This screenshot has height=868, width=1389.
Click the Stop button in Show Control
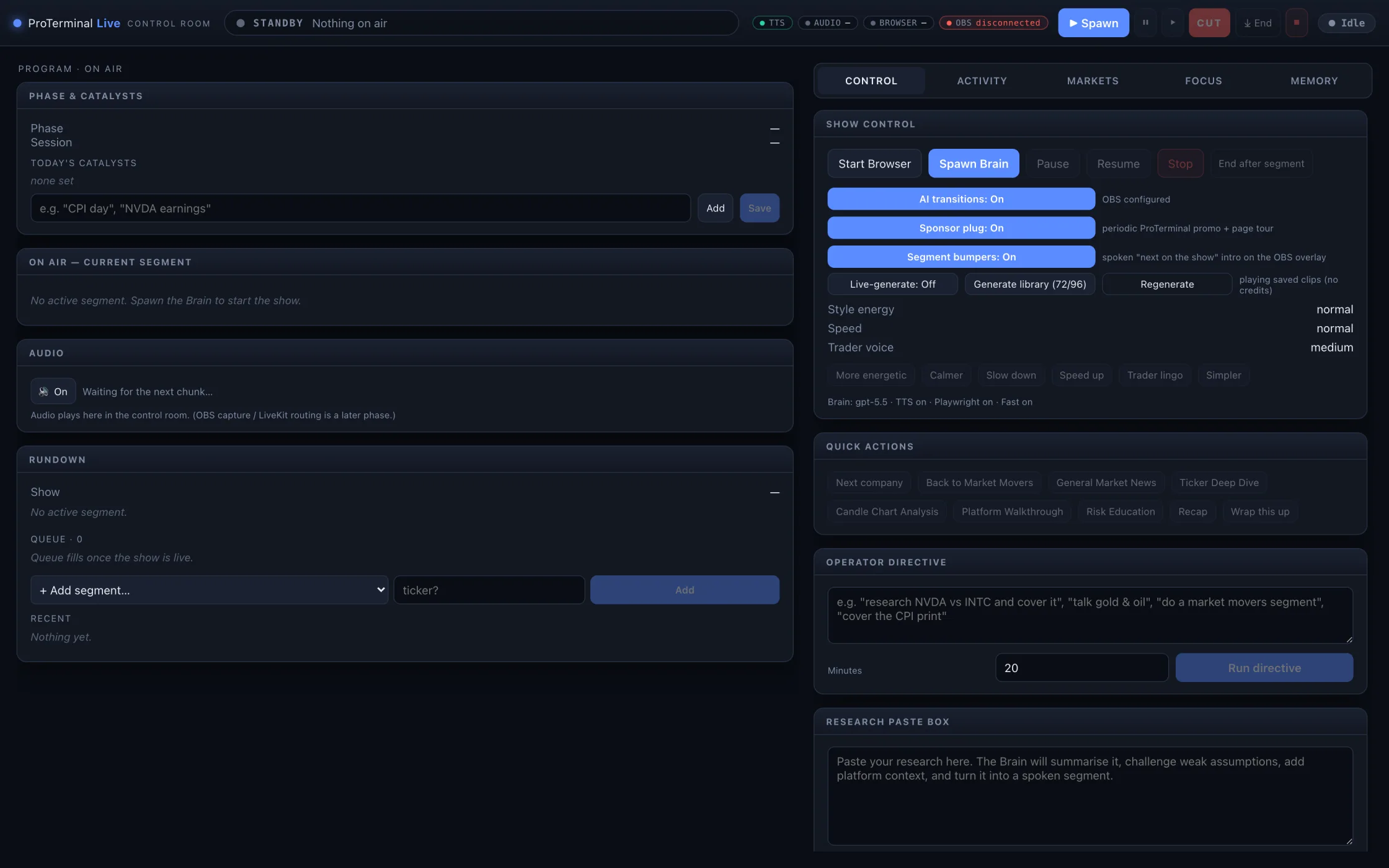point(1180,164)
